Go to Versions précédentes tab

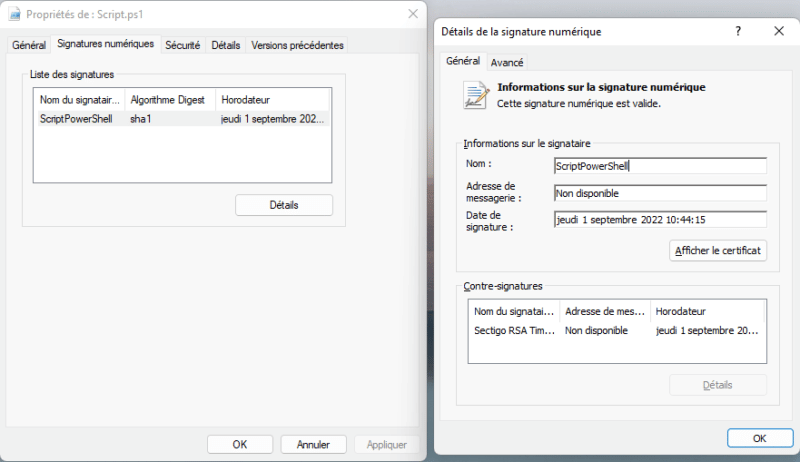(297, 45)
